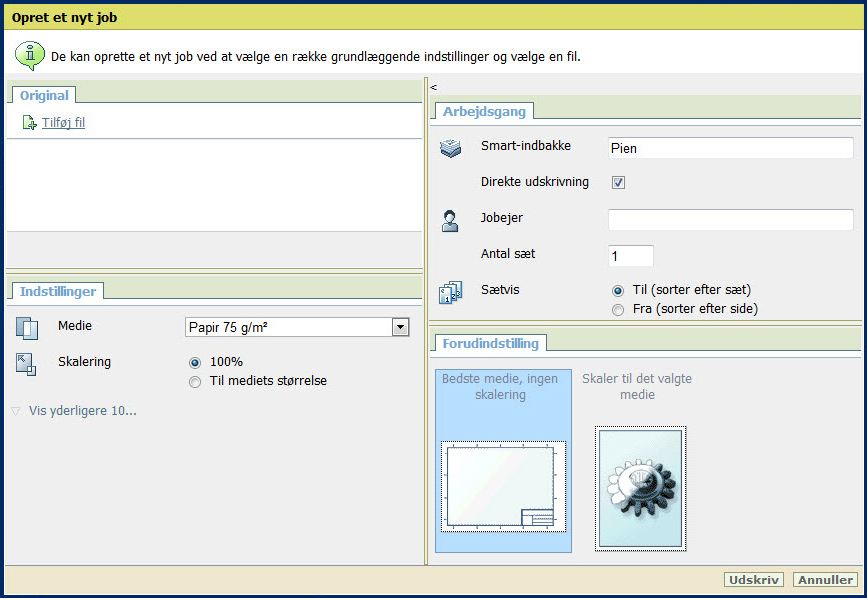Choose Skaler til det valgte medie preset
867x598 pixels.
(640, 460)
